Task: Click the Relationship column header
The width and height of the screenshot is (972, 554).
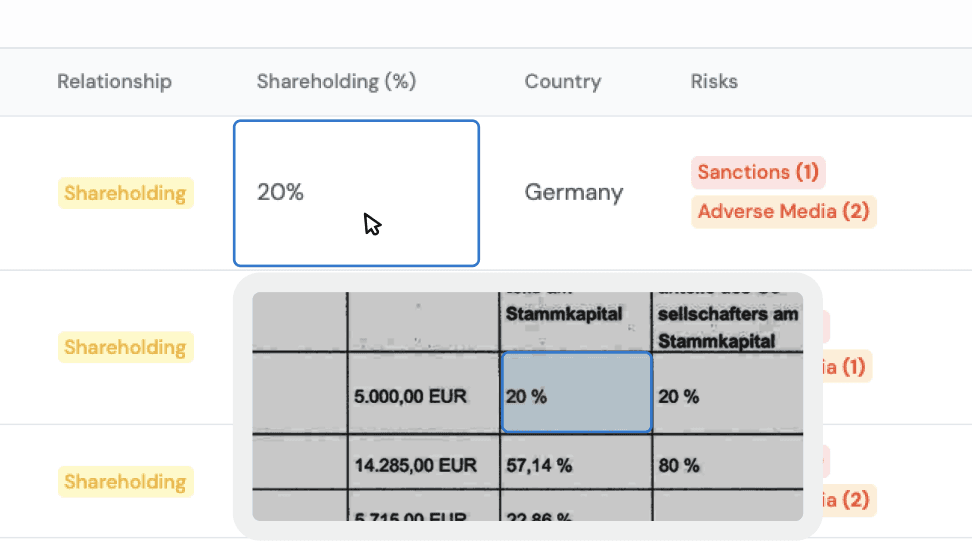Action: pyautogui.click(x=114, y=81)
